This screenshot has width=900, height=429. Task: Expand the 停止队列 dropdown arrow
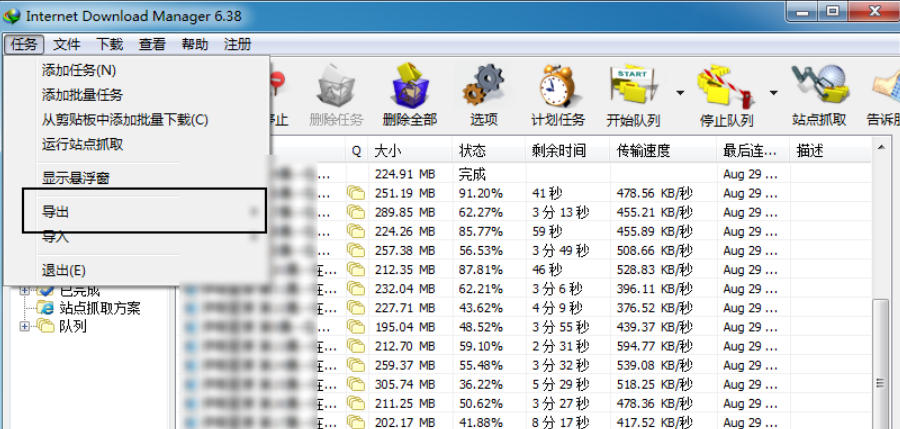pos(774,92)
